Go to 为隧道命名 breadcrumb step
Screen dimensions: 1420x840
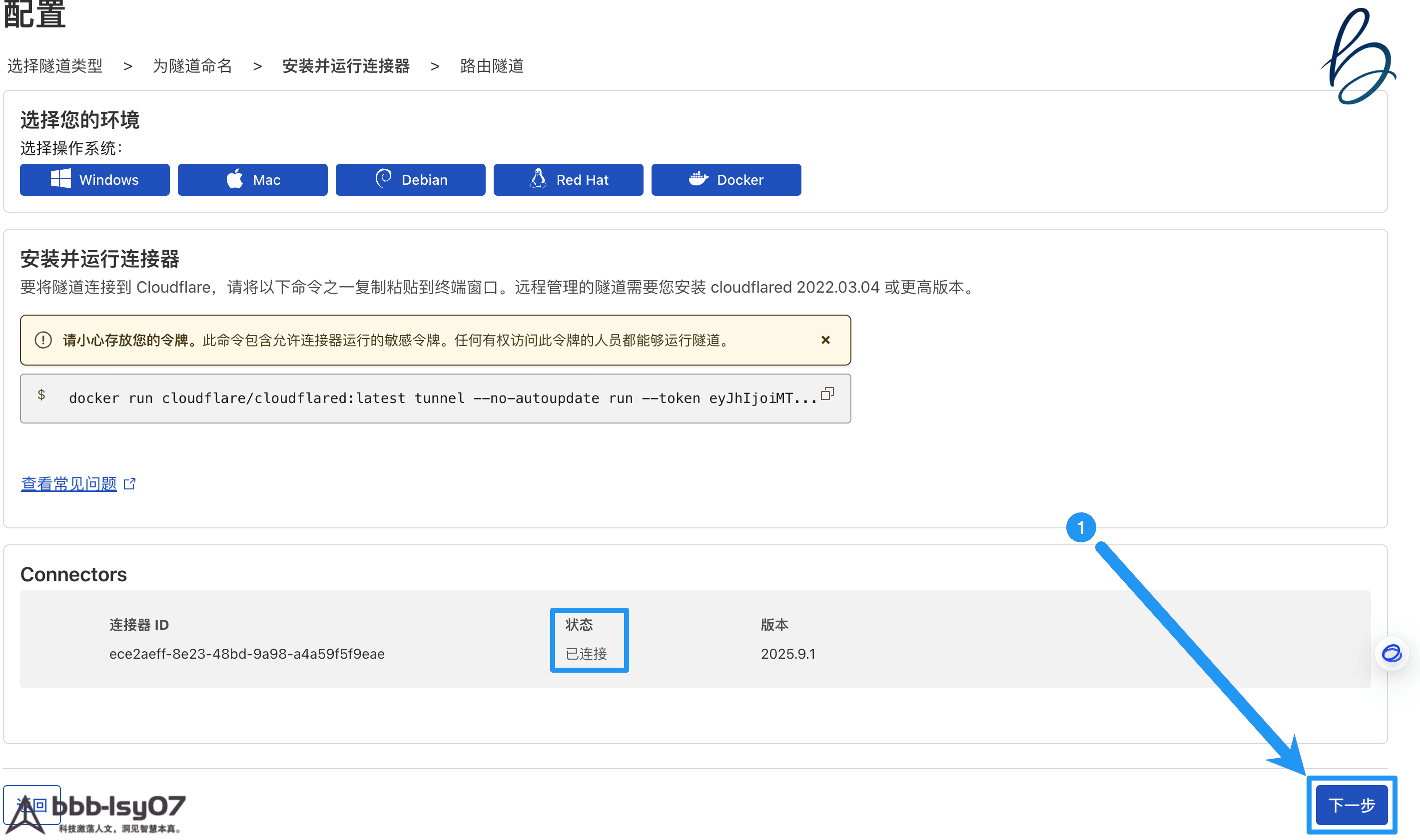coord(192,66)
